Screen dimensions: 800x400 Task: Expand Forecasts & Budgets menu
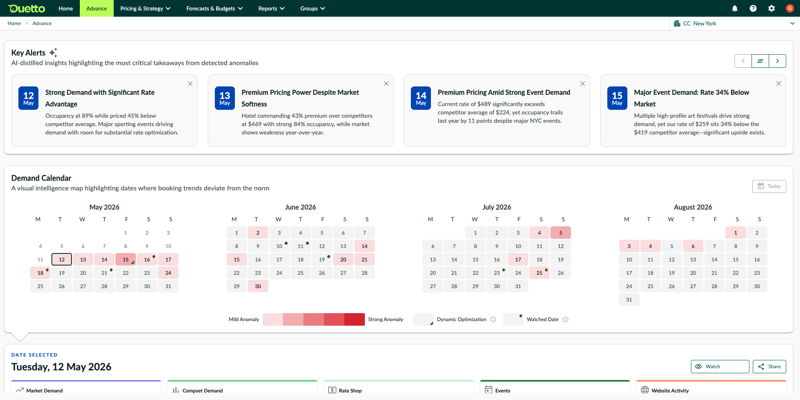click(214, 9)
